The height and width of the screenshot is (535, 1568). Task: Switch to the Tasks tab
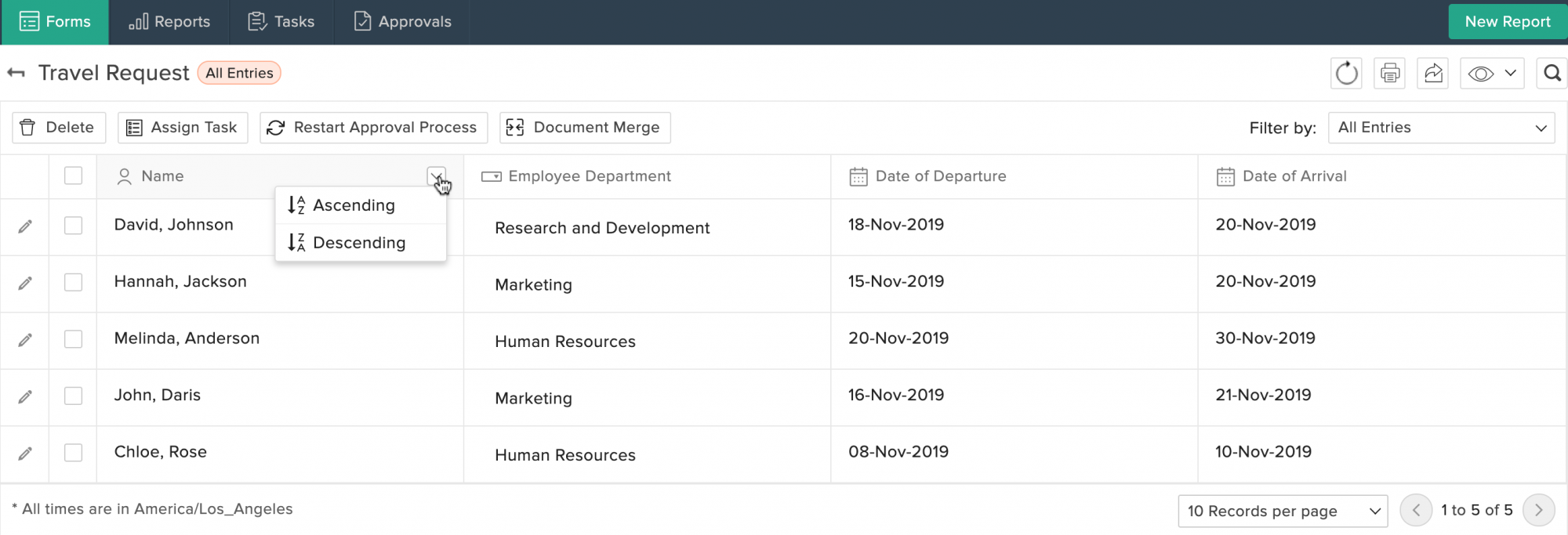click(281, 22)
